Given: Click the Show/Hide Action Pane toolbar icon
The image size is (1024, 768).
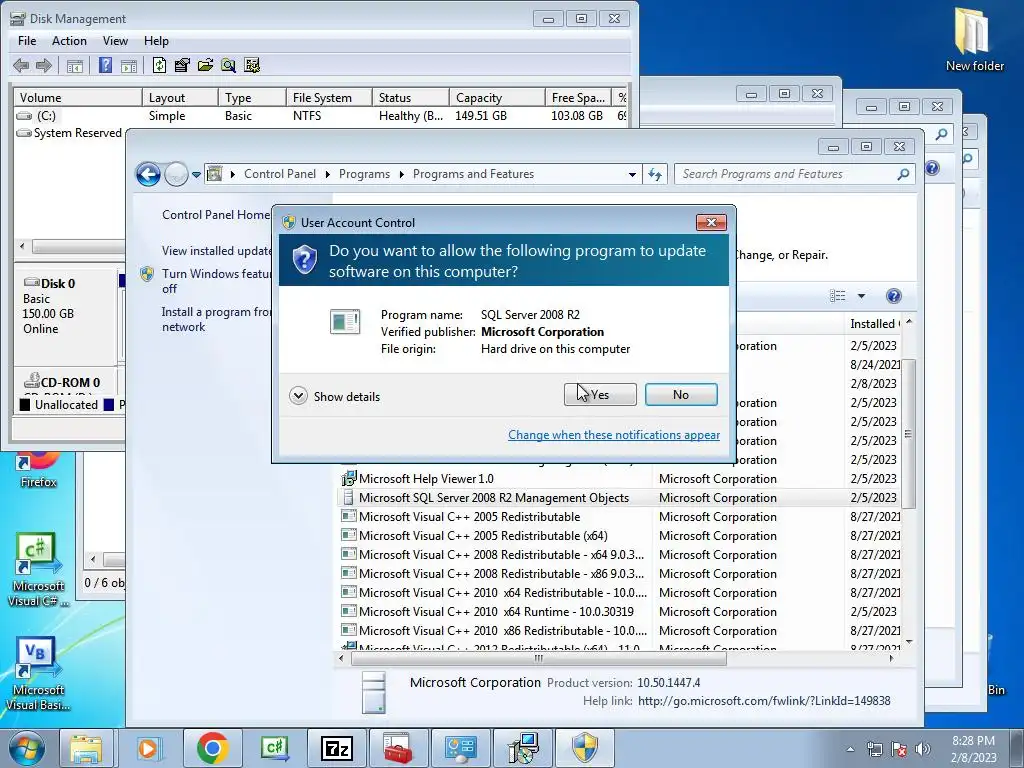Looking at the screenshot, I should click(129, 65).
